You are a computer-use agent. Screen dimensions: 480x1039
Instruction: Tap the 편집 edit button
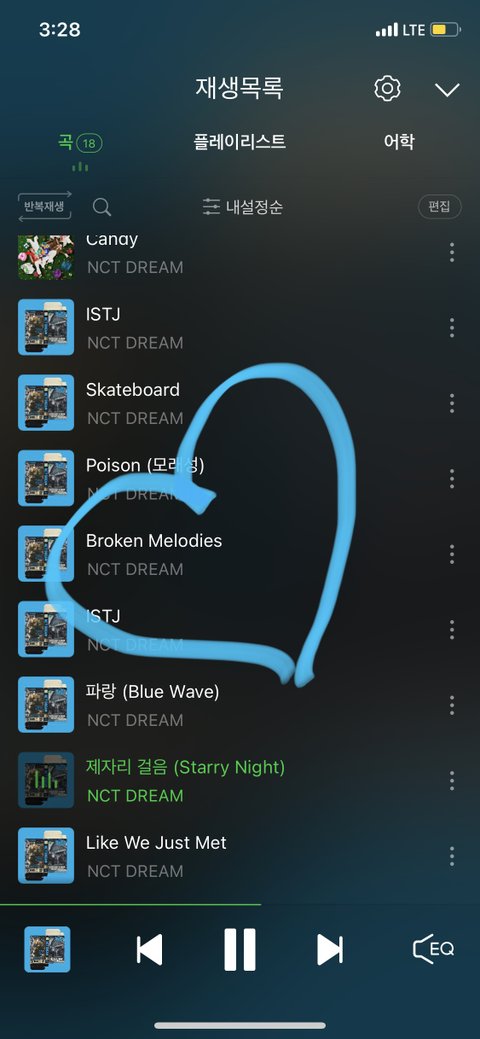[439, 207]
